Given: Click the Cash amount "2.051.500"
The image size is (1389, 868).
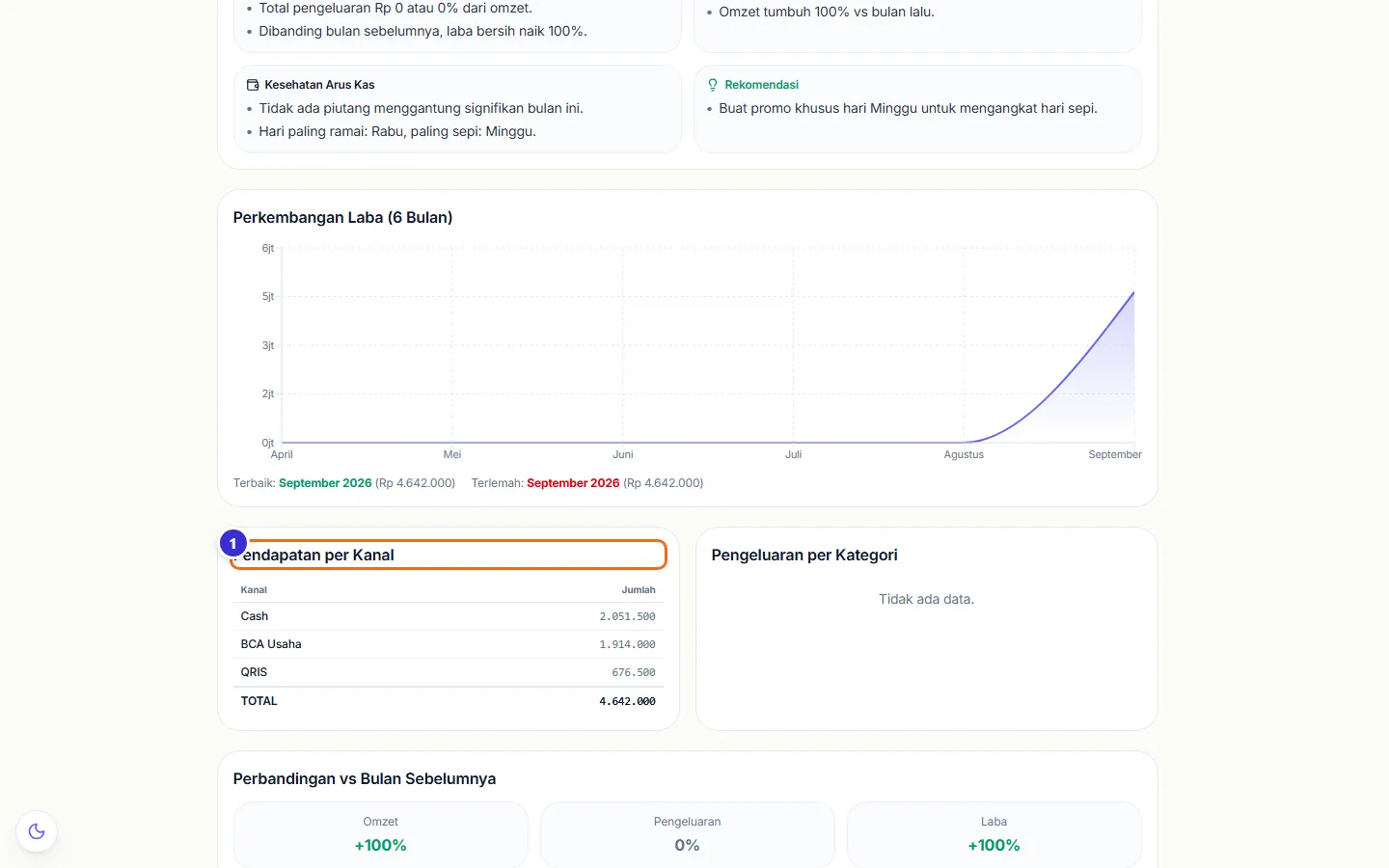Looking at the screenshot, I should [627, 616].
